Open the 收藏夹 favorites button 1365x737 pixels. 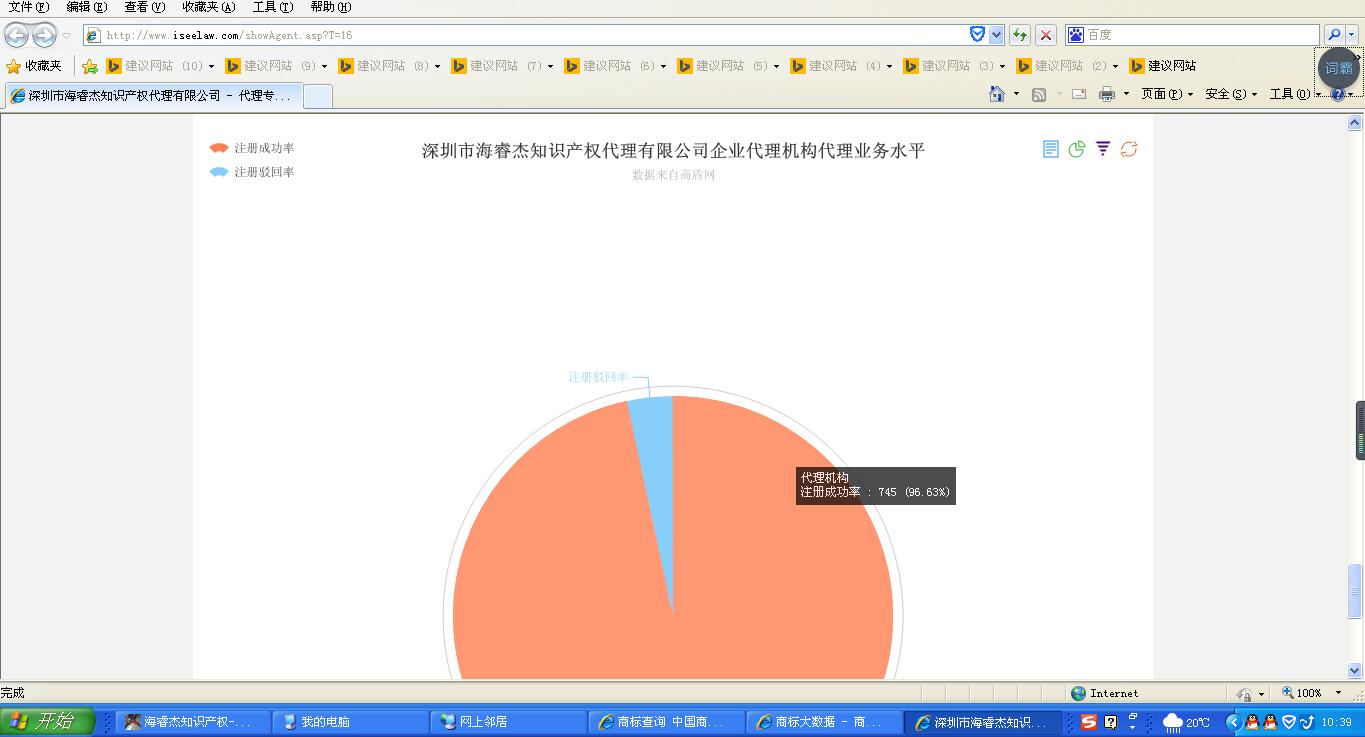click(x=34, y=66)
